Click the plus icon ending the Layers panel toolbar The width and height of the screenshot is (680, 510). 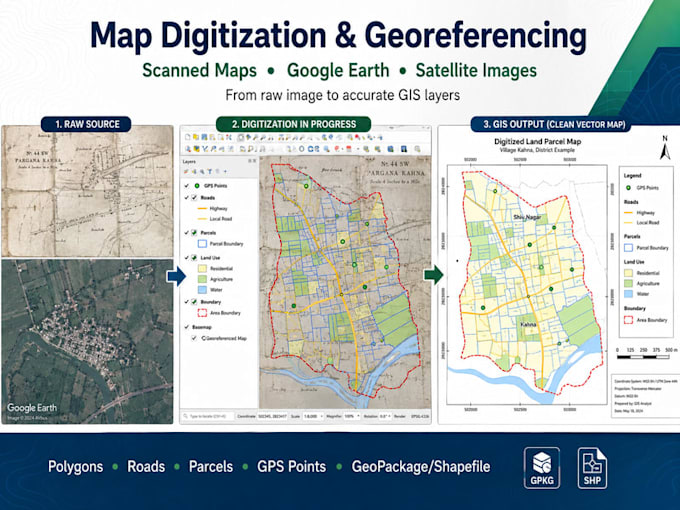click(x=225, y=172)
